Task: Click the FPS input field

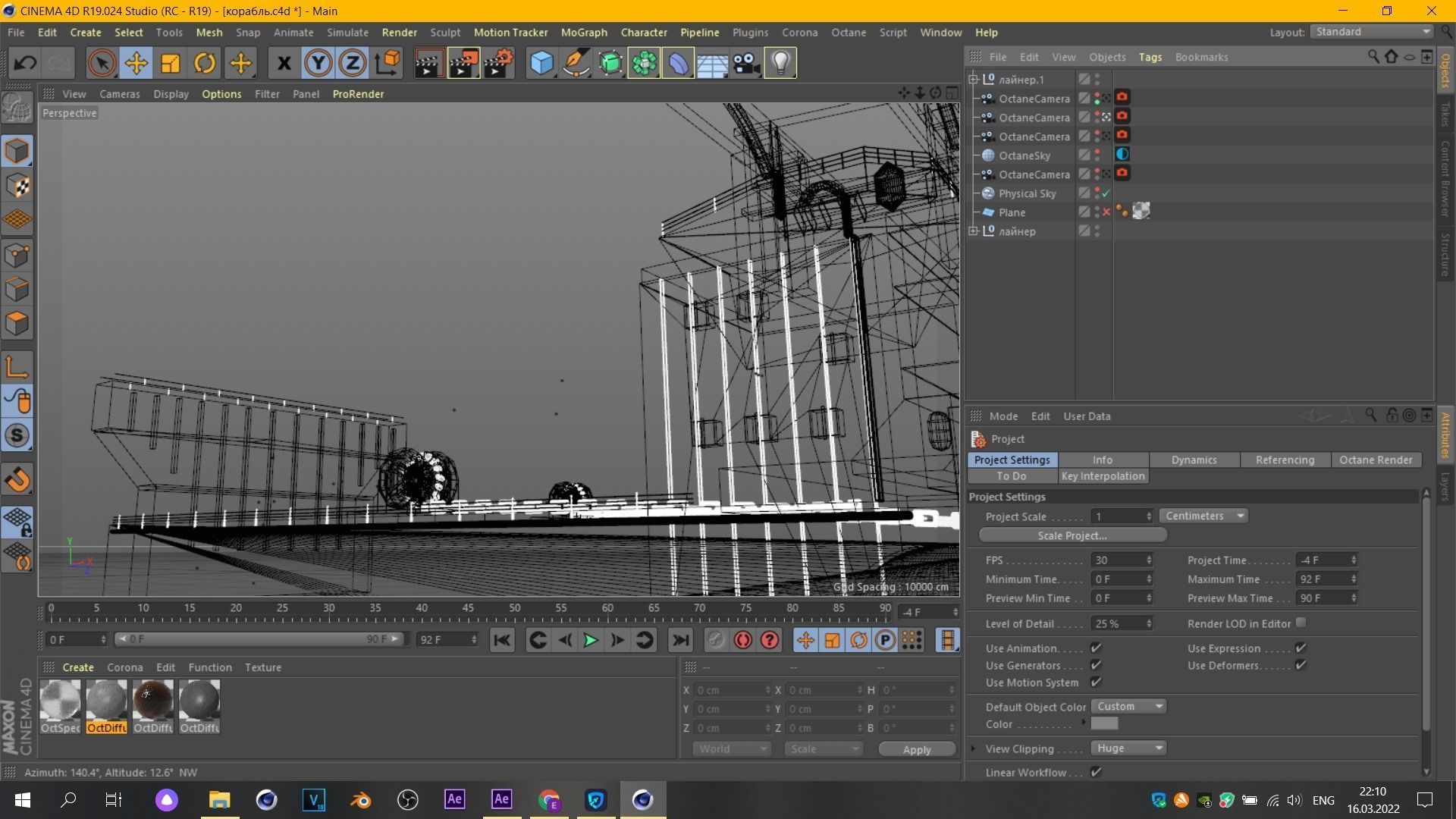Action: (x=1122, y=560)
